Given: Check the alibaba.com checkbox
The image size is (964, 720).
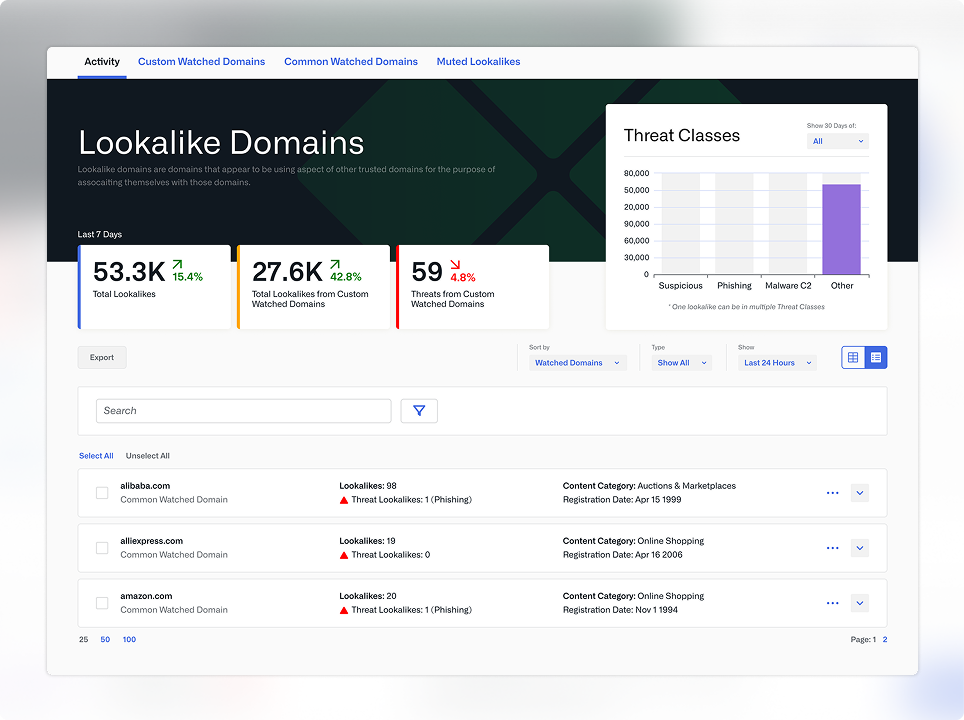Looking at the screenshot, I should [102, 493].
